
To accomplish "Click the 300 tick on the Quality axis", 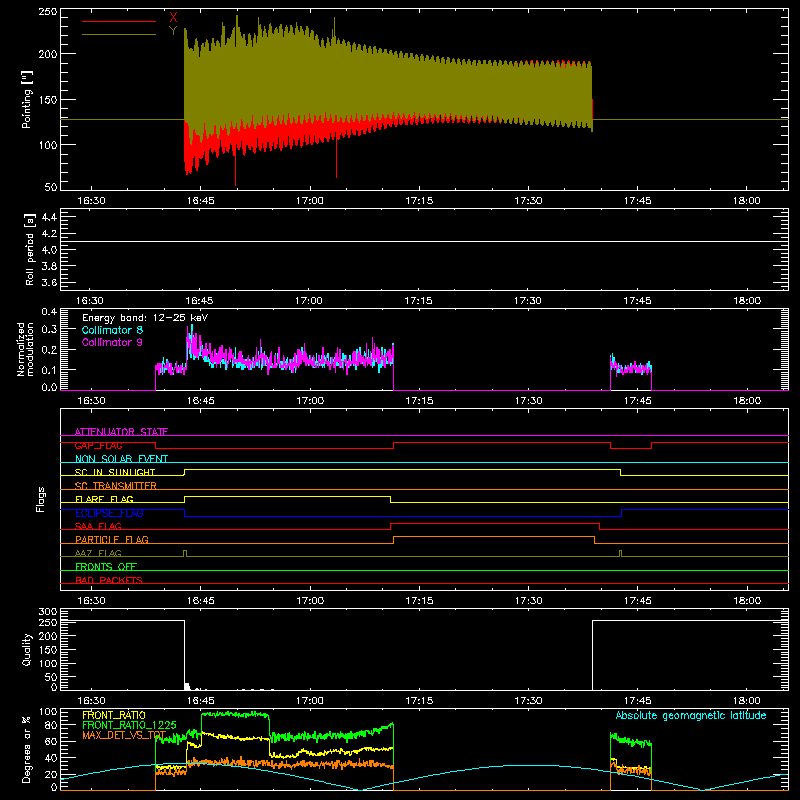I will click(x=48, y=612).
